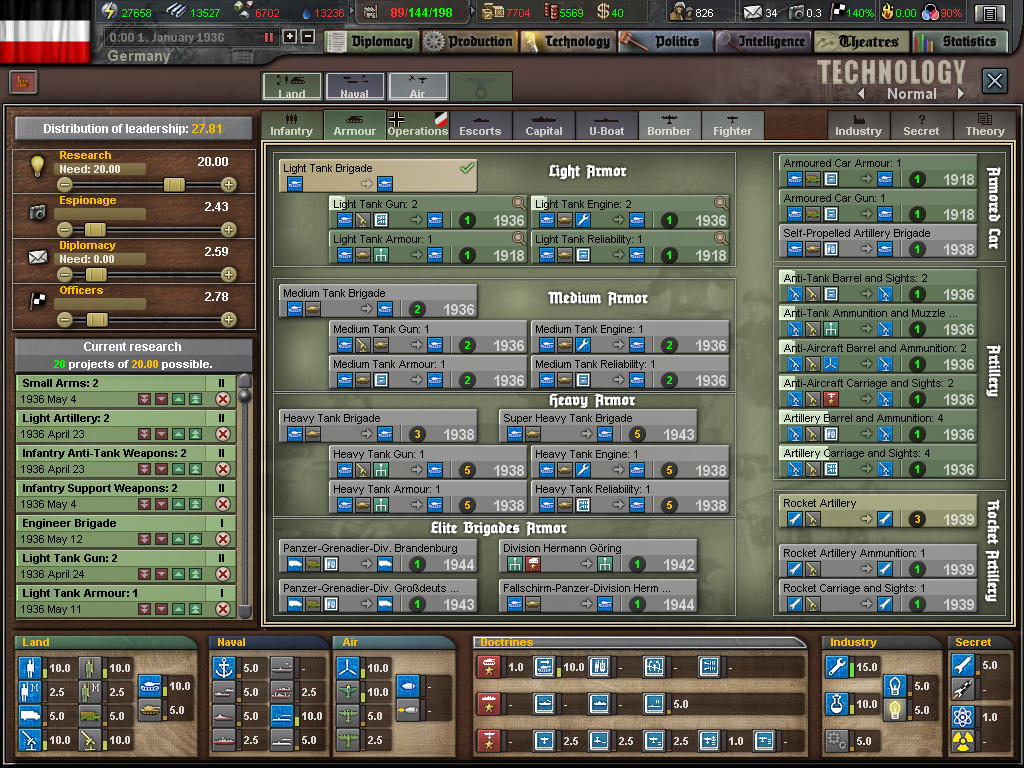Select the Medium Tank Brigade technology
Image resolution: width=1024 pixels, height=768 pixels.
378,302
